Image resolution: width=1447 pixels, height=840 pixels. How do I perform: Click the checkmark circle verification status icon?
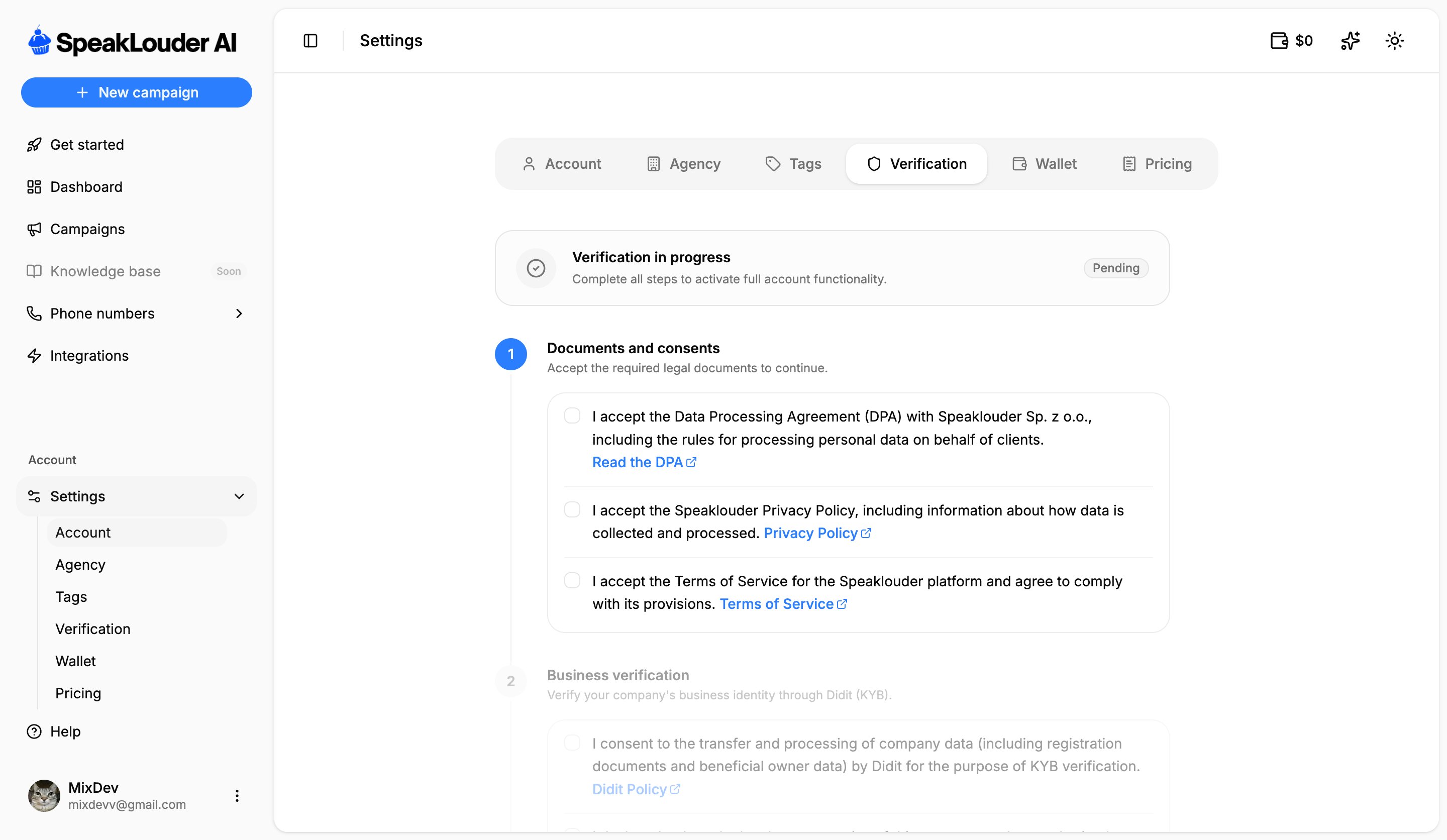click(x=536, y=268)
